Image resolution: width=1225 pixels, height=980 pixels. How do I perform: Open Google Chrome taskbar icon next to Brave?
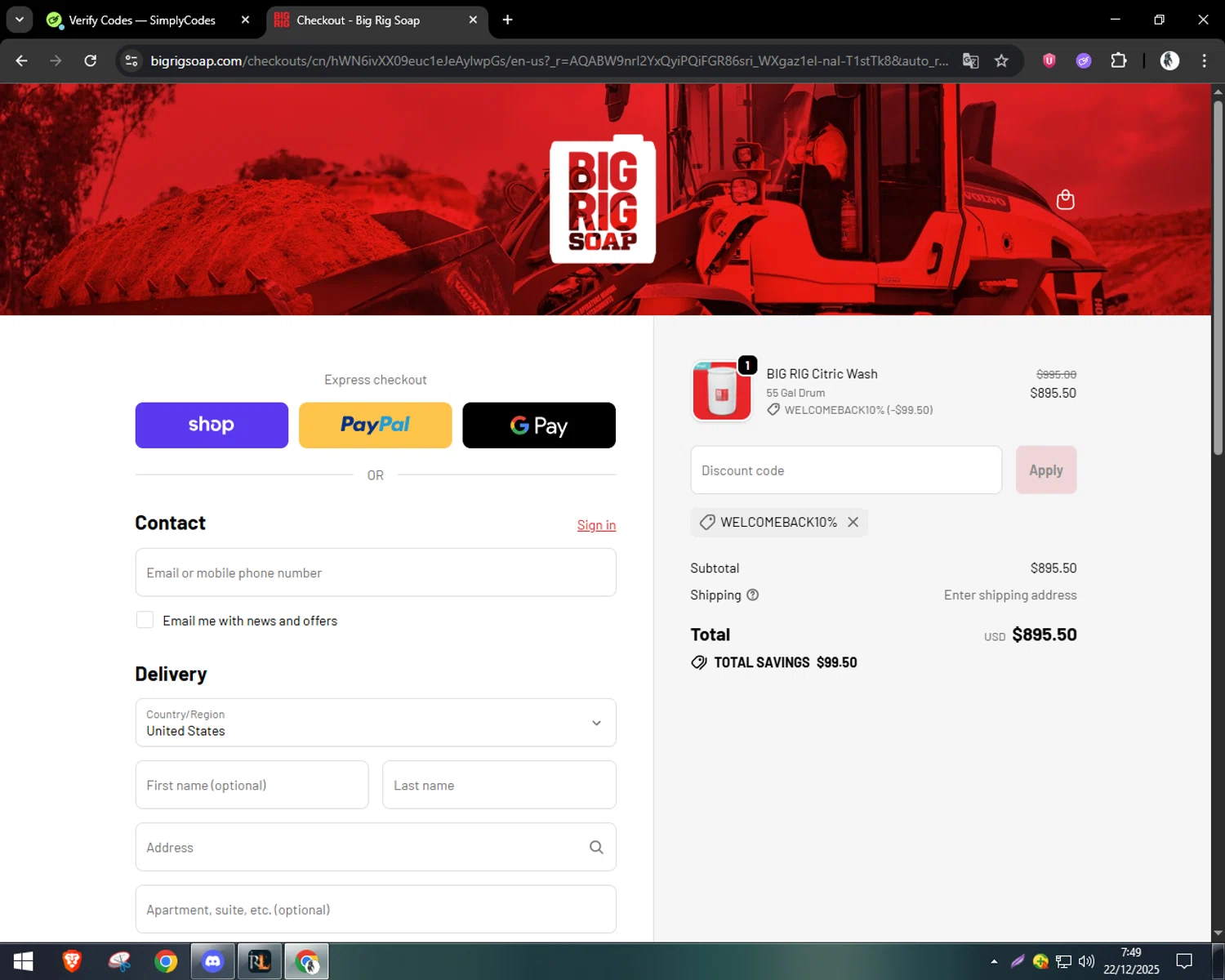coord(166,961)
